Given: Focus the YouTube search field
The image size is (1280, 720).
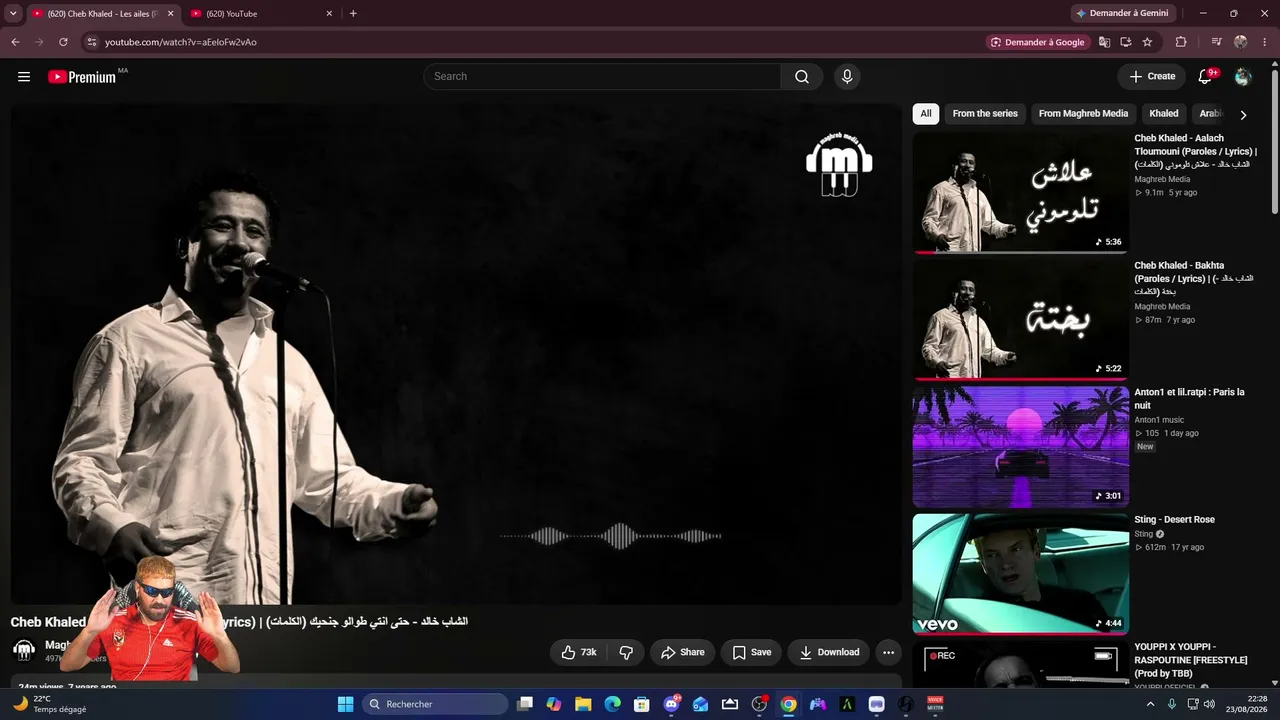Looking at the screenshot, I should pyautogui.click(x=602, y=77).
